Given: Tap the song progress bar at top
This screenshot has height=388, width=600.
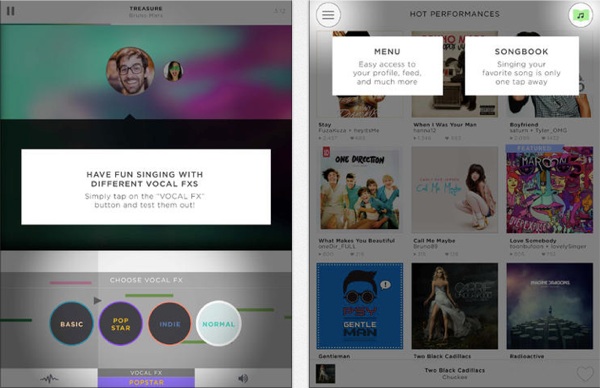Looking at the screenshot, I should [x=146, y=24].
